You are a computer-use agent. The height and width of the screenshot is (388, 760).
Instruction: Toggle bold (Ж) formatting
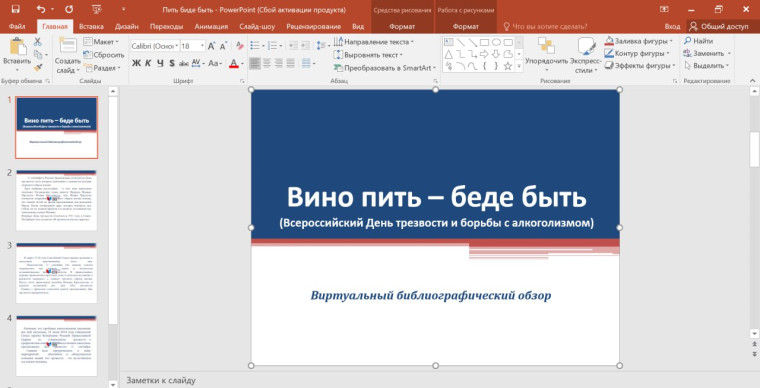tap(136, 63)
